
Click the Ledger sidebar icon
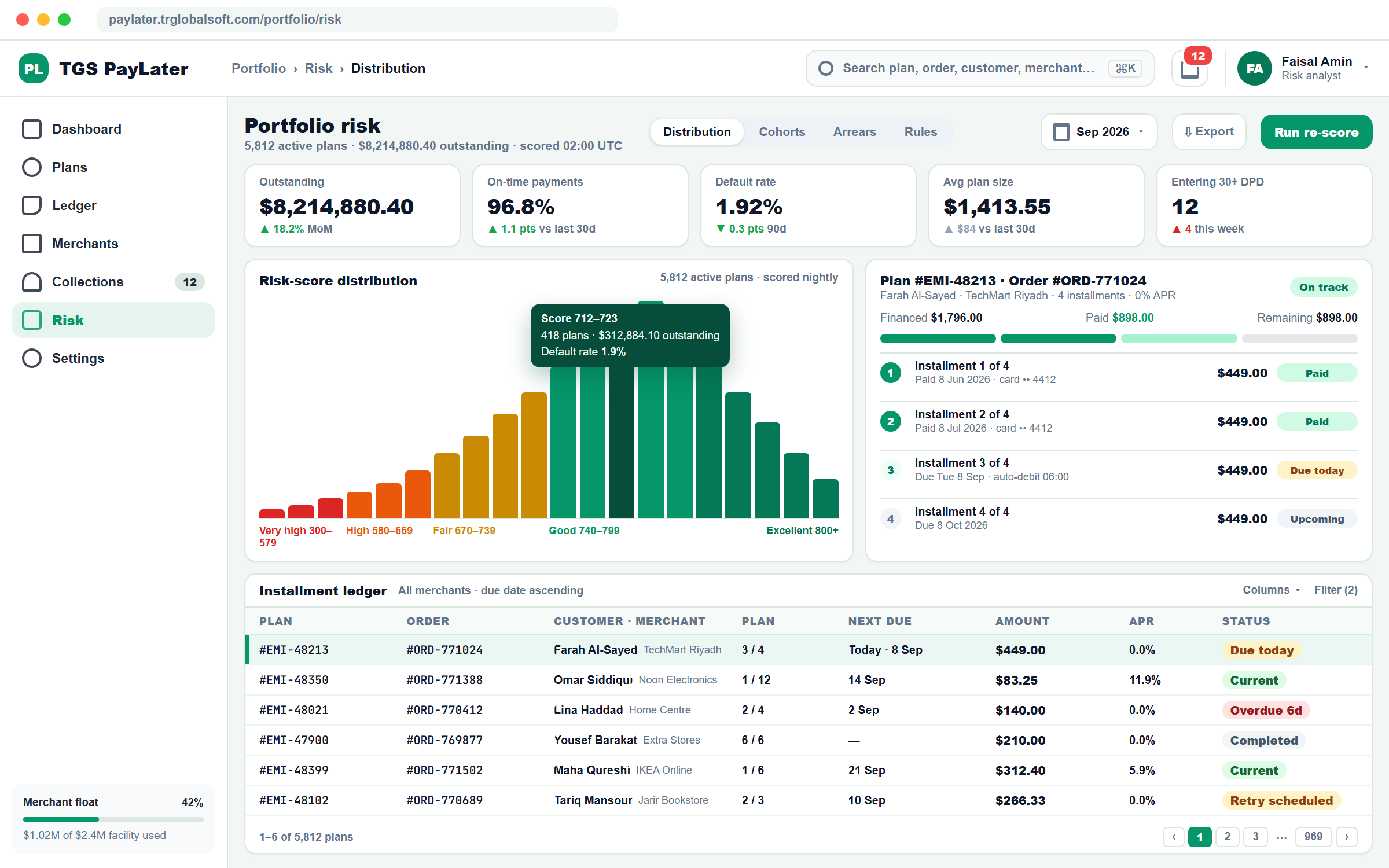pyautogui.click(x=32, y=205)
